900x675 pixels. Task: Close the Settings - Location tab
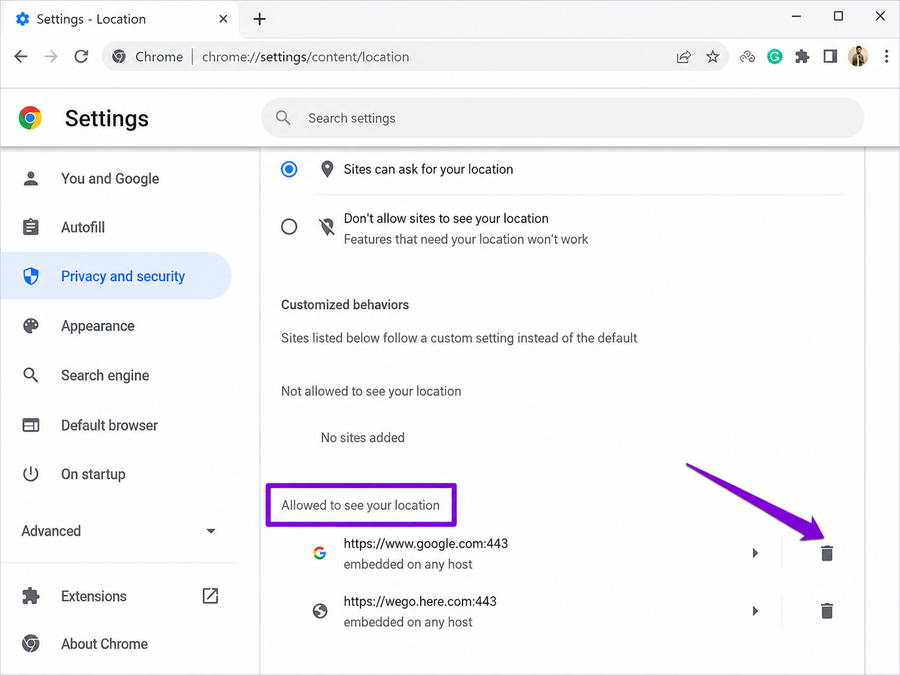coord(223,19)
